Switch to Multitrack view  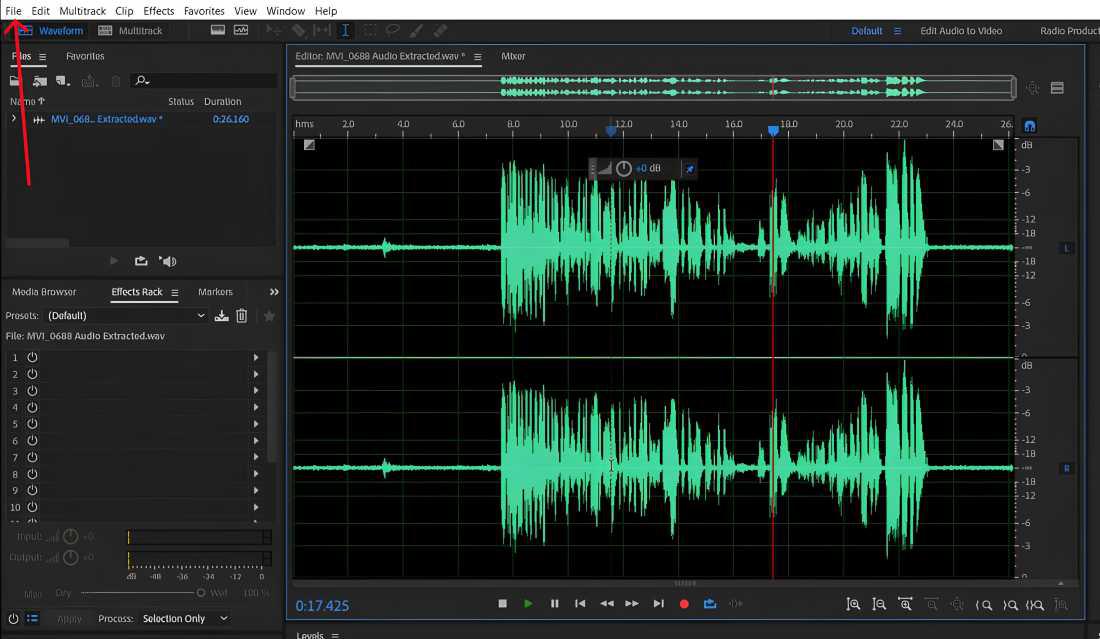pyautogui.click(x=131, y=31)
